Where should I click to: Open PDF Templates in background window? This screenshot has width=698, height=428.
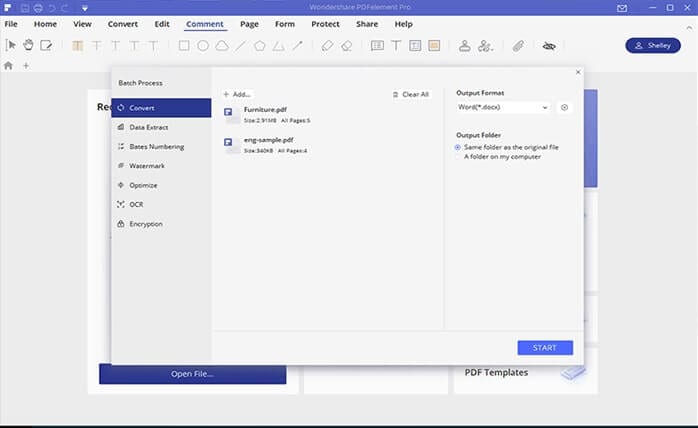click(x=496, y=372)
